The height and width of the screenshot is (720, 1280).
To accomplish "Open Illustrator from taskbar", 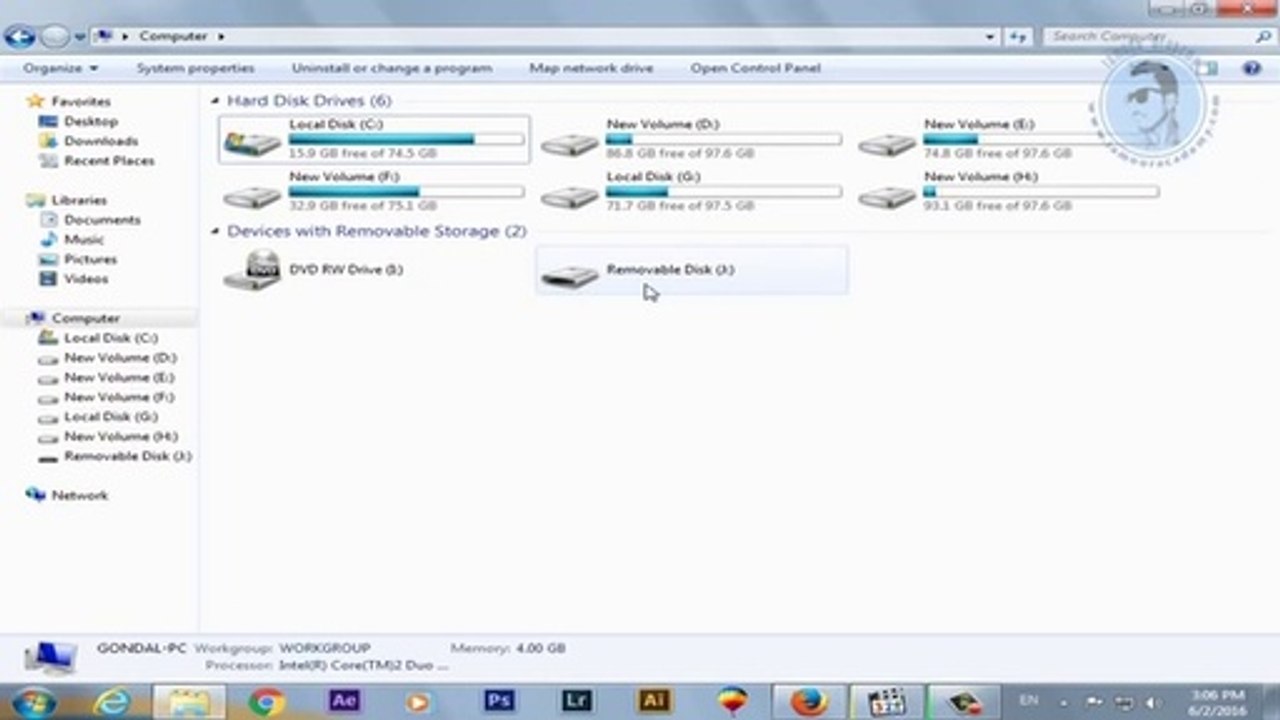I will pos(654,700).
